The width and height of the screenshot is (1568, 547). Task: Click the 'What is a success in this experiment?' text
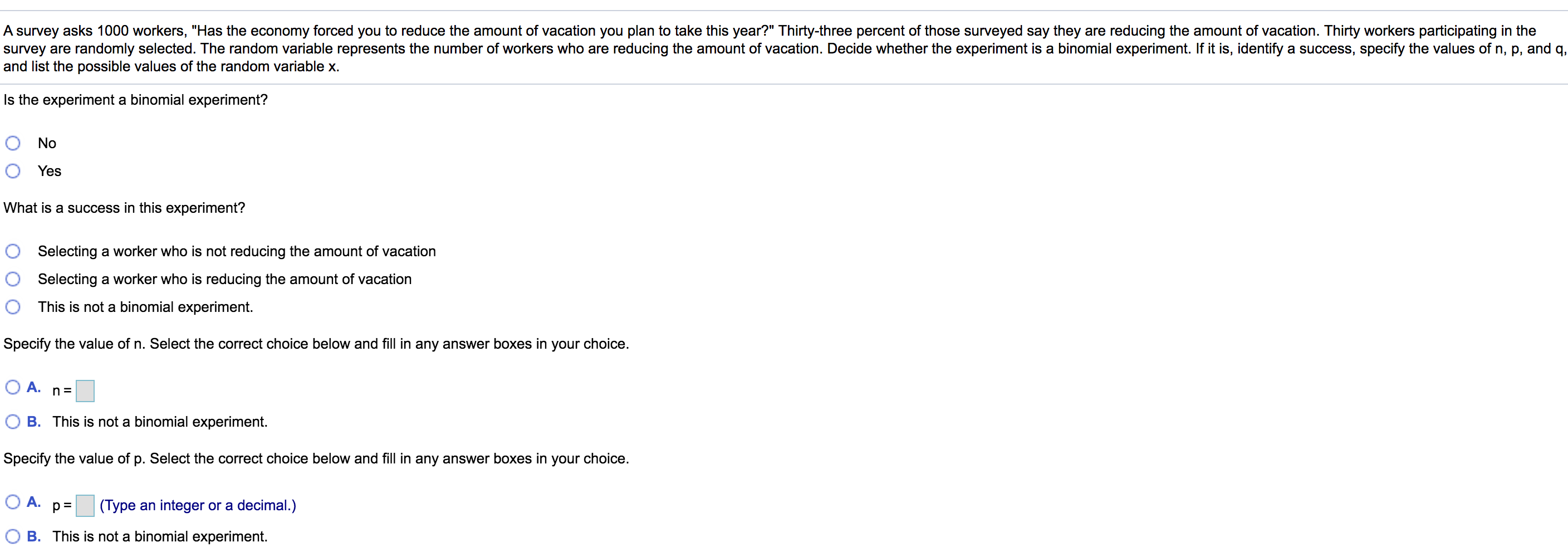coord(124,208)
